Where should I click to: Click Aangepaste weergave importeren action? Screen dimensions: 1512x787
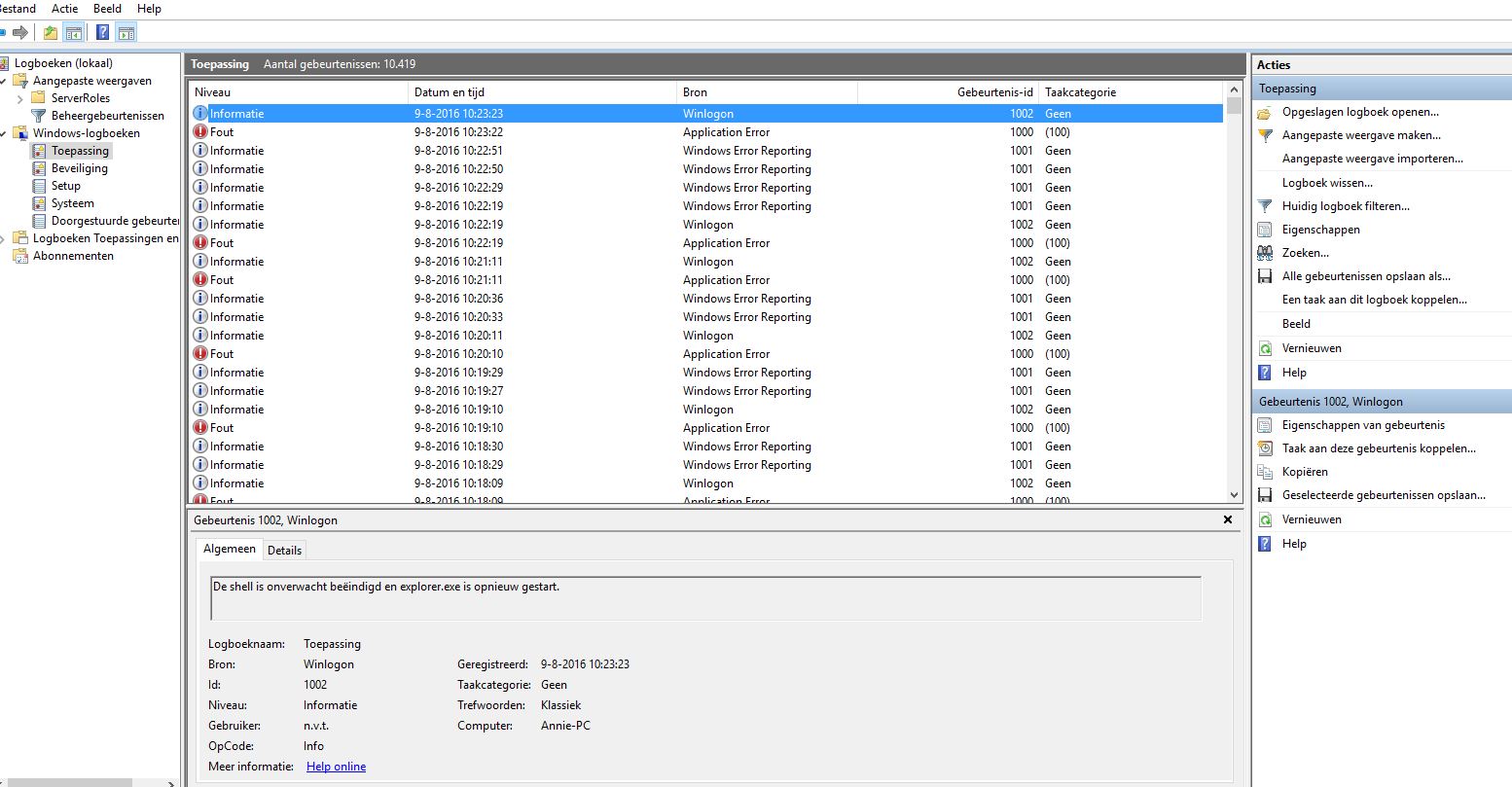click(1372, 159)
